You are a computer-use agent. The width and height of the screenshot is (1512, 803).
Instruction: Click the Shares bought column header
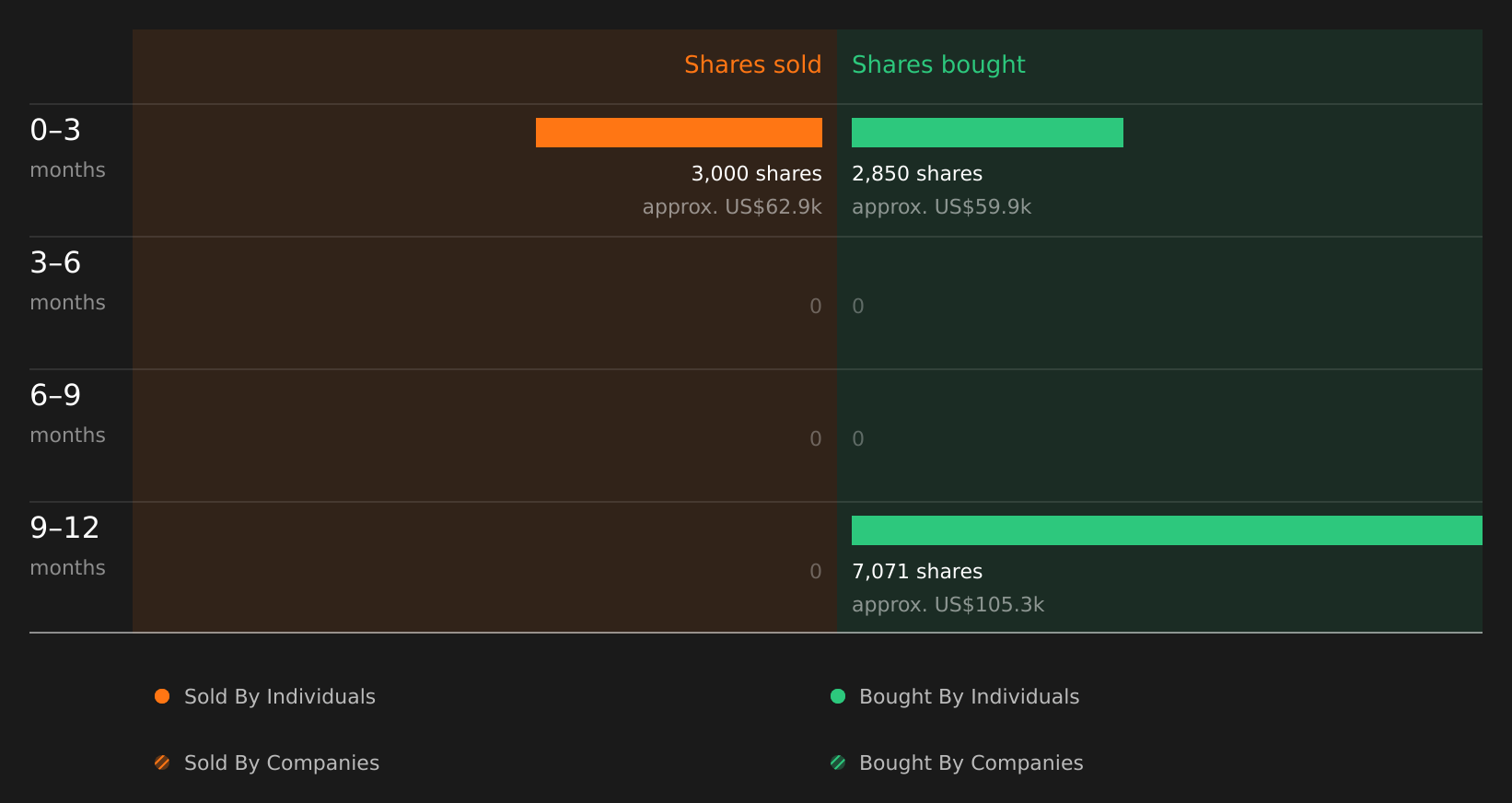938,64
